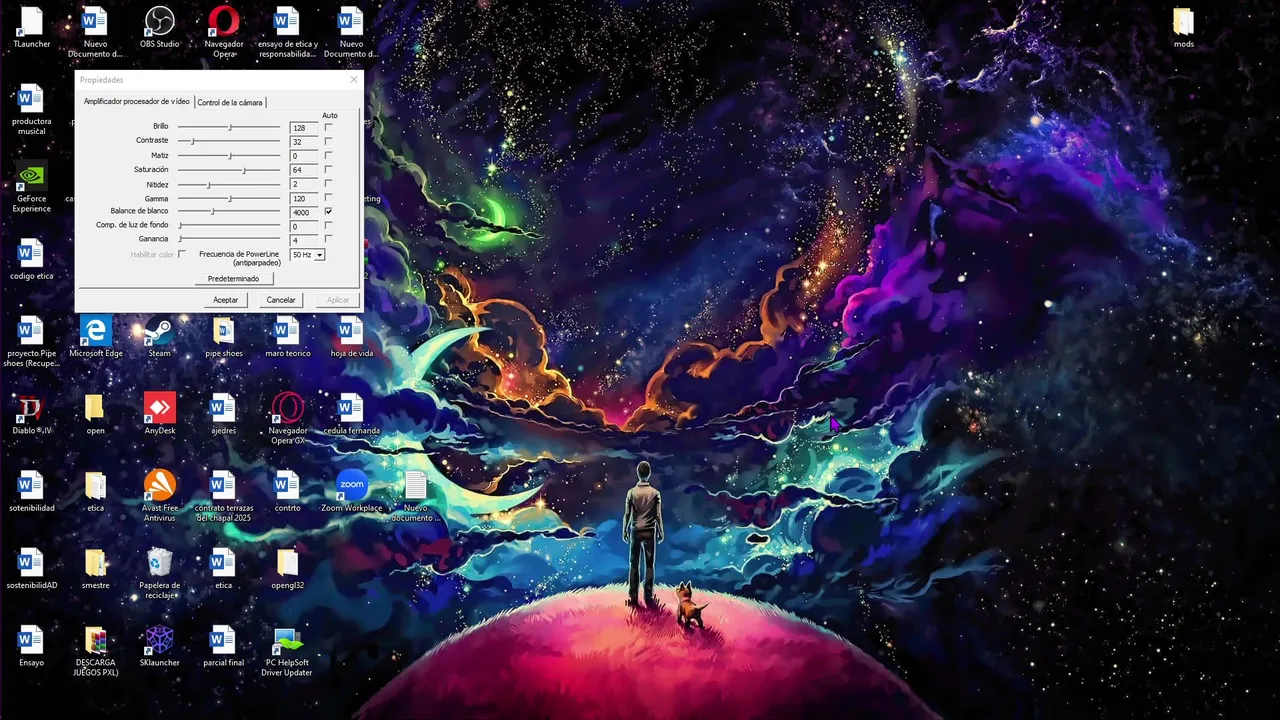Select the 'ajedres' Word document

(x=223, y=414)
